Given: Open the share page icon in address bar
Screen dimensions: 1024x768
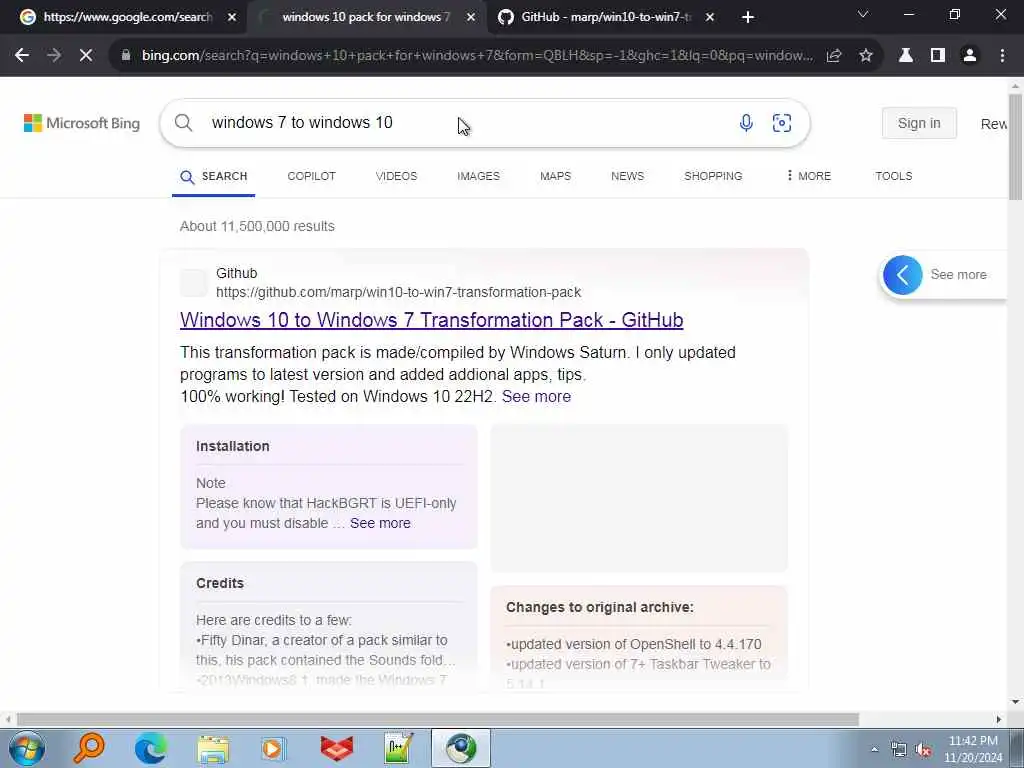Looking at the screenshot, I should [834, 56].
